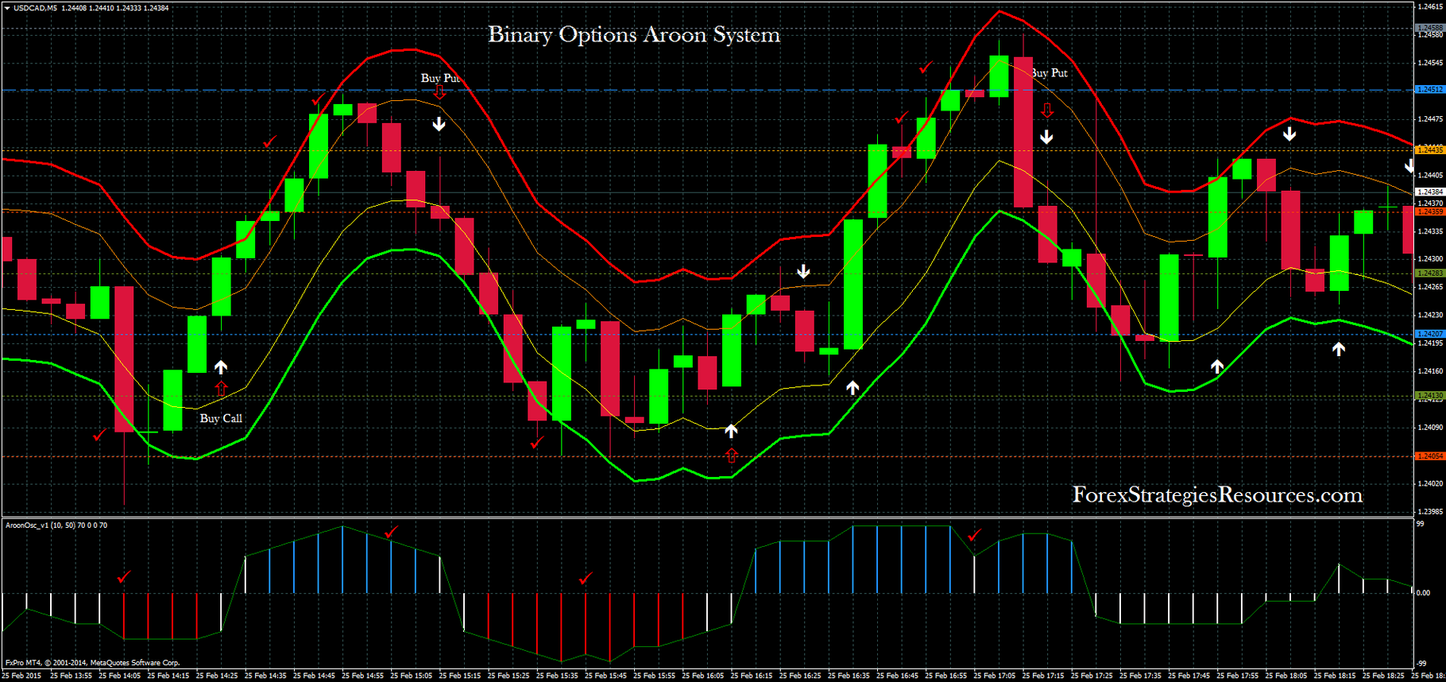This screenshot has width=1446, height=682.
Task: Click the FxPro MT4 MetaQuotes copyright text
Action: coord(92,662)
